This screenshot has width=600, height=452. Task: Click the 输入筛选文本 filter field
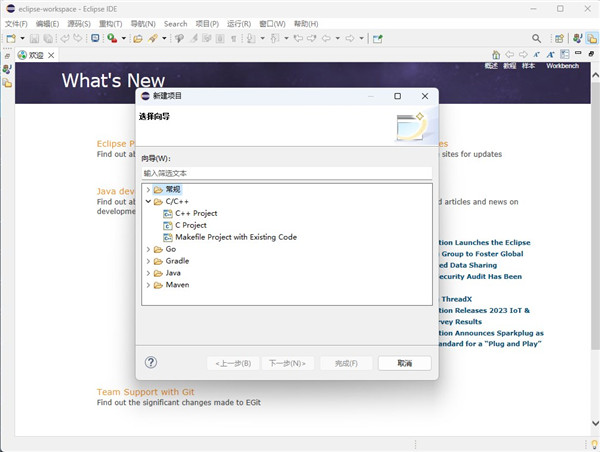click(286, 173)
